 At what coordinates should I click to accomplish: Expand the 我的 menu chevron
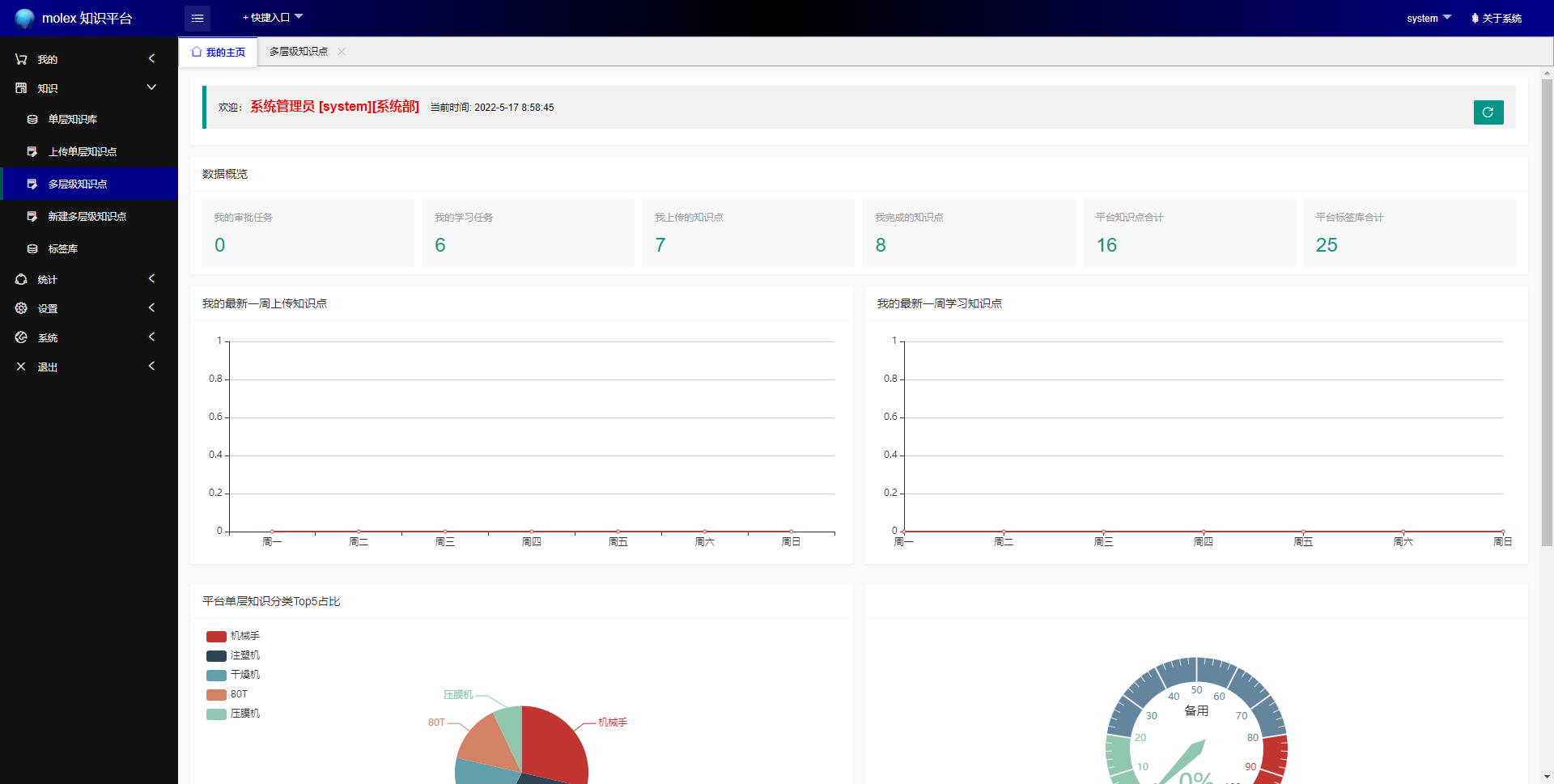pos(151,58)
